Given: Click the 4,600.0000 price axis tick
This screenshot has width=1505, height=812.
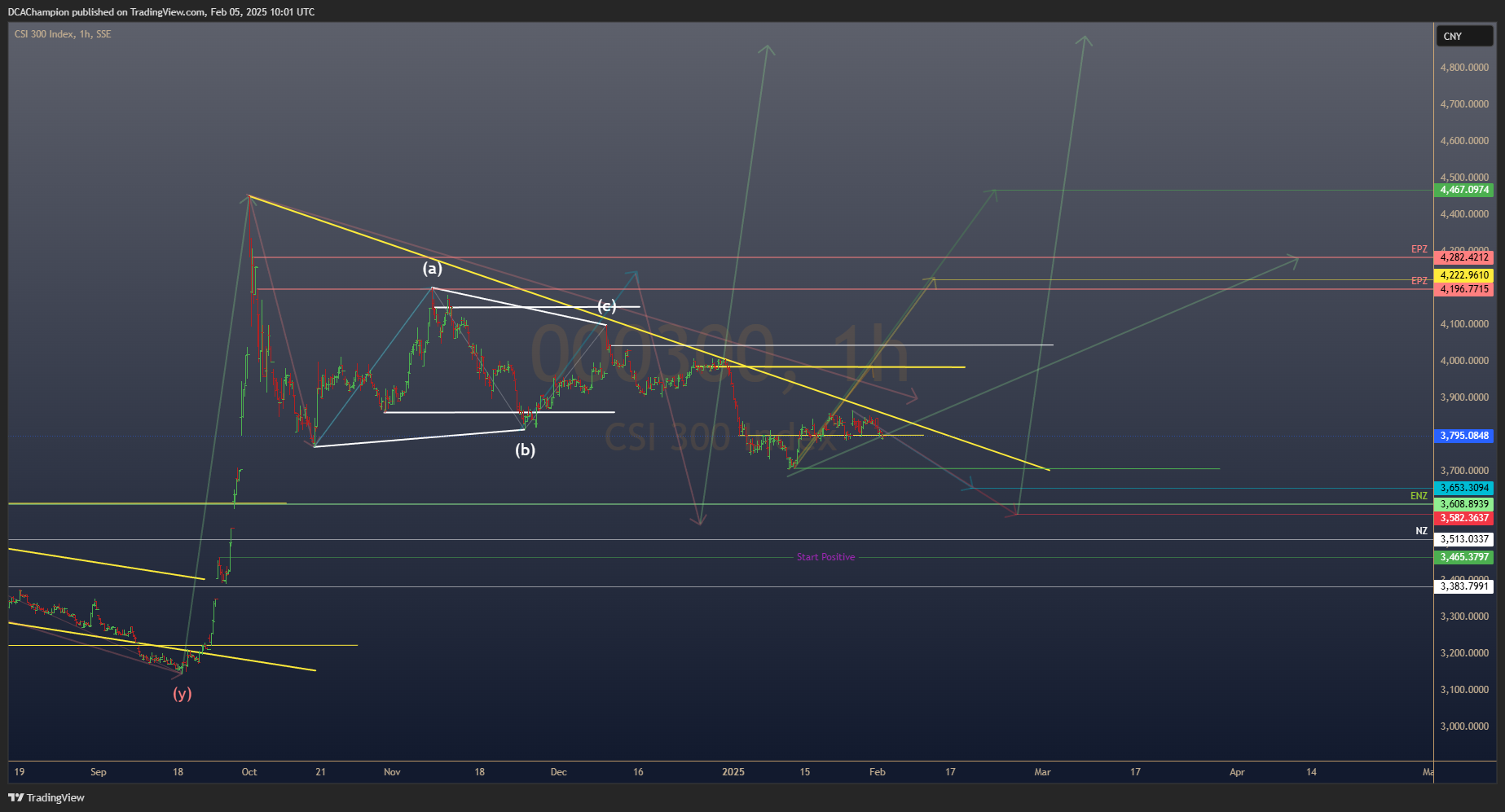Looking at the screenshot, I should (1464, 141).
